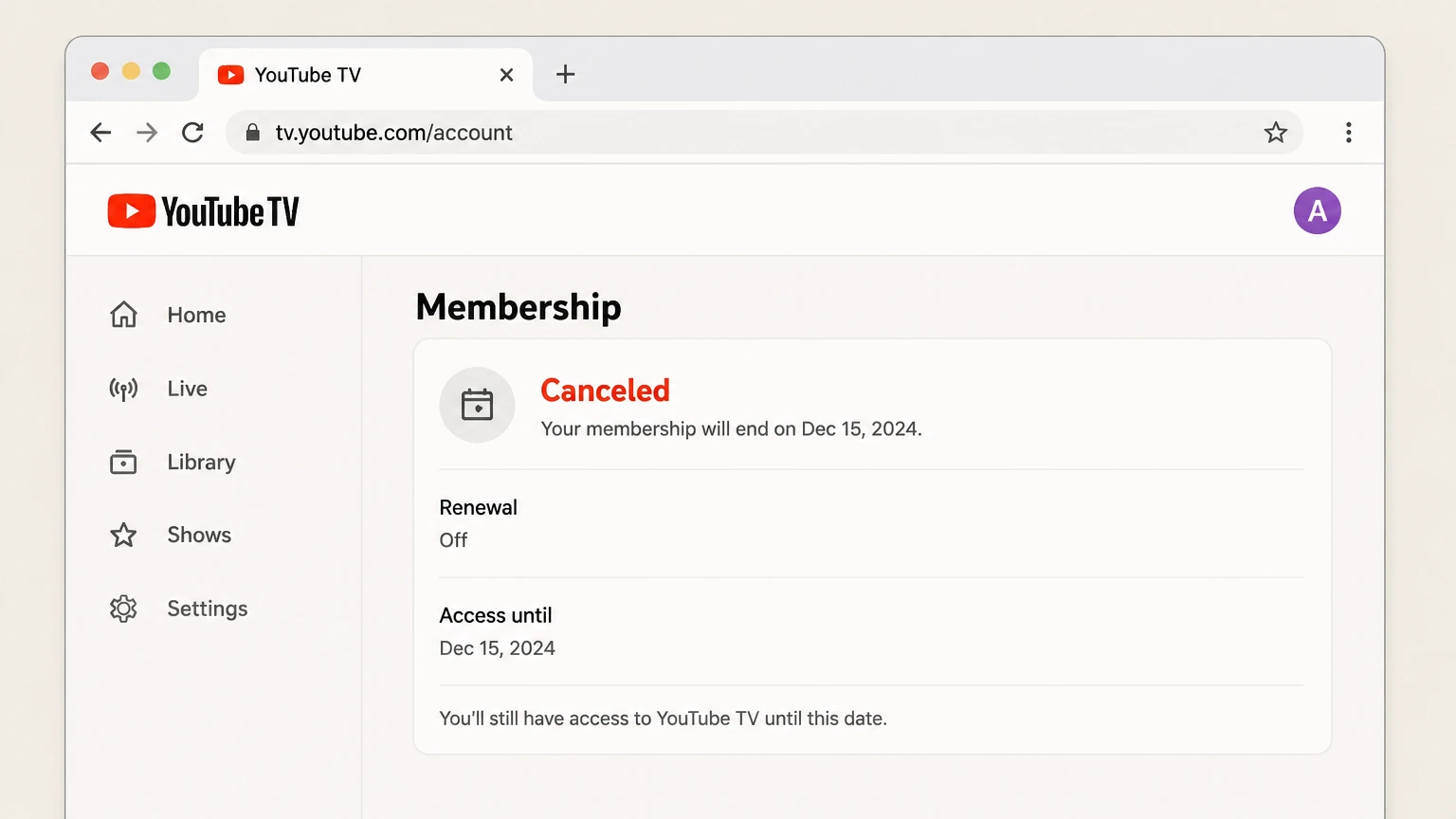
Task: Click the YouTube TV logo
Action: coord(203,211)
